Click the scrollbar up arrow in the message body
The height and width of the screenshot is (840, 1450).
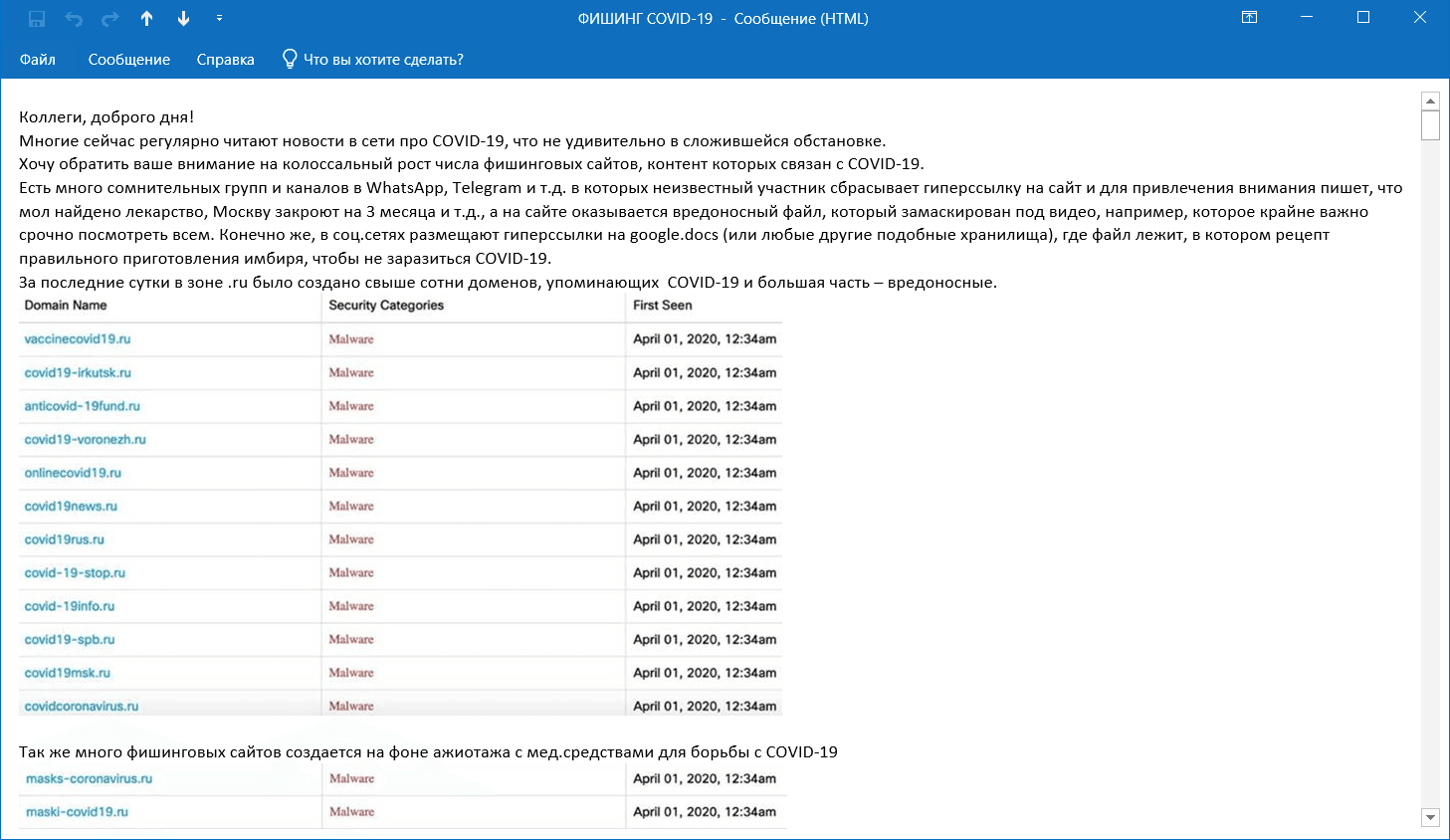click(x=1431, y=101)
